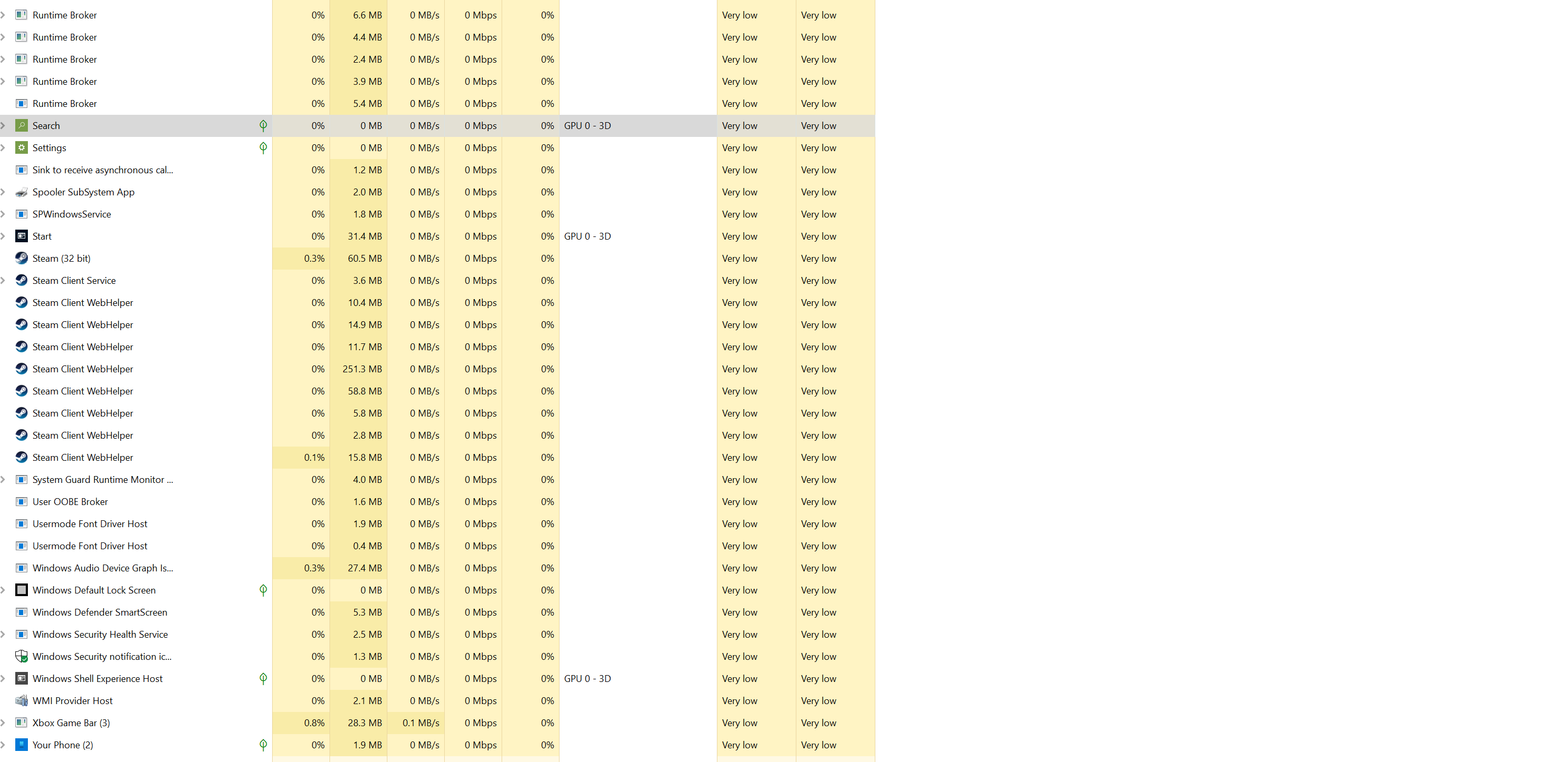
Task: Expand the Runtime Broker row using 6.6 MB
Action: tap(3, 15)
